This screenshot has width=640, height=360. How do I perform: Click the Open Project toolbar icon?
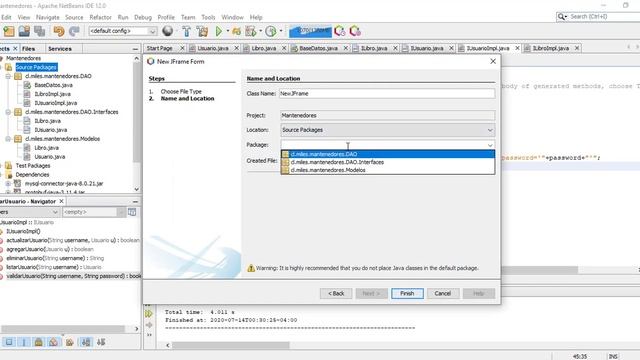pyautogui.click(x=24, y=31)
